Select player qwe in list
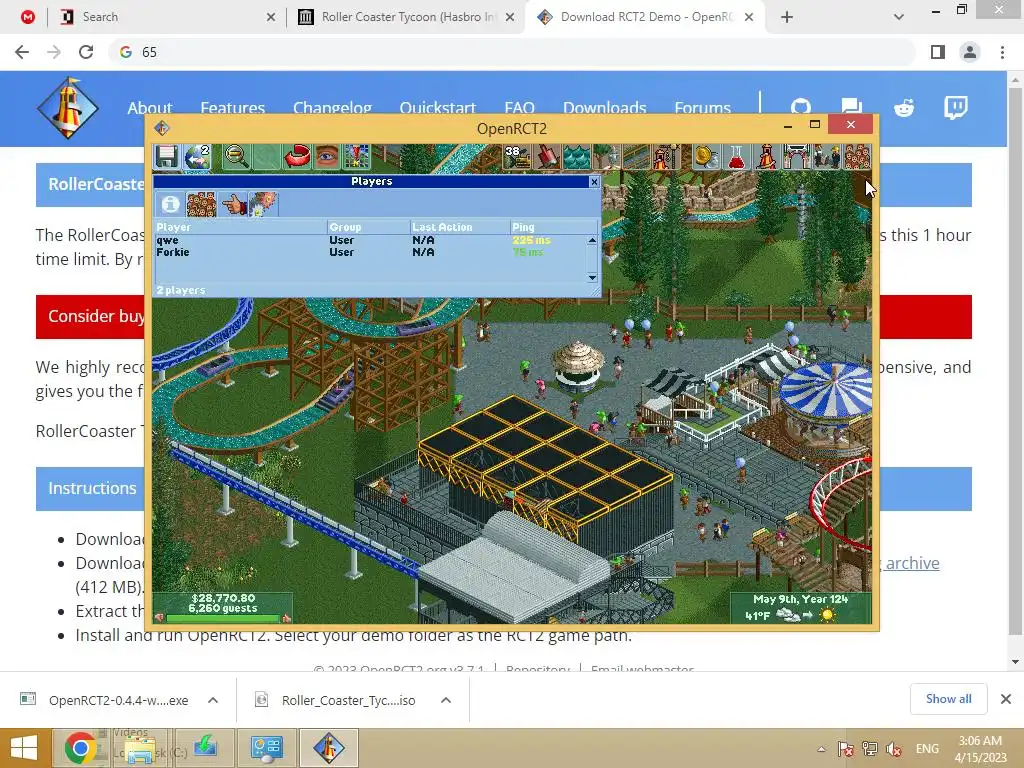 point(370,240)
